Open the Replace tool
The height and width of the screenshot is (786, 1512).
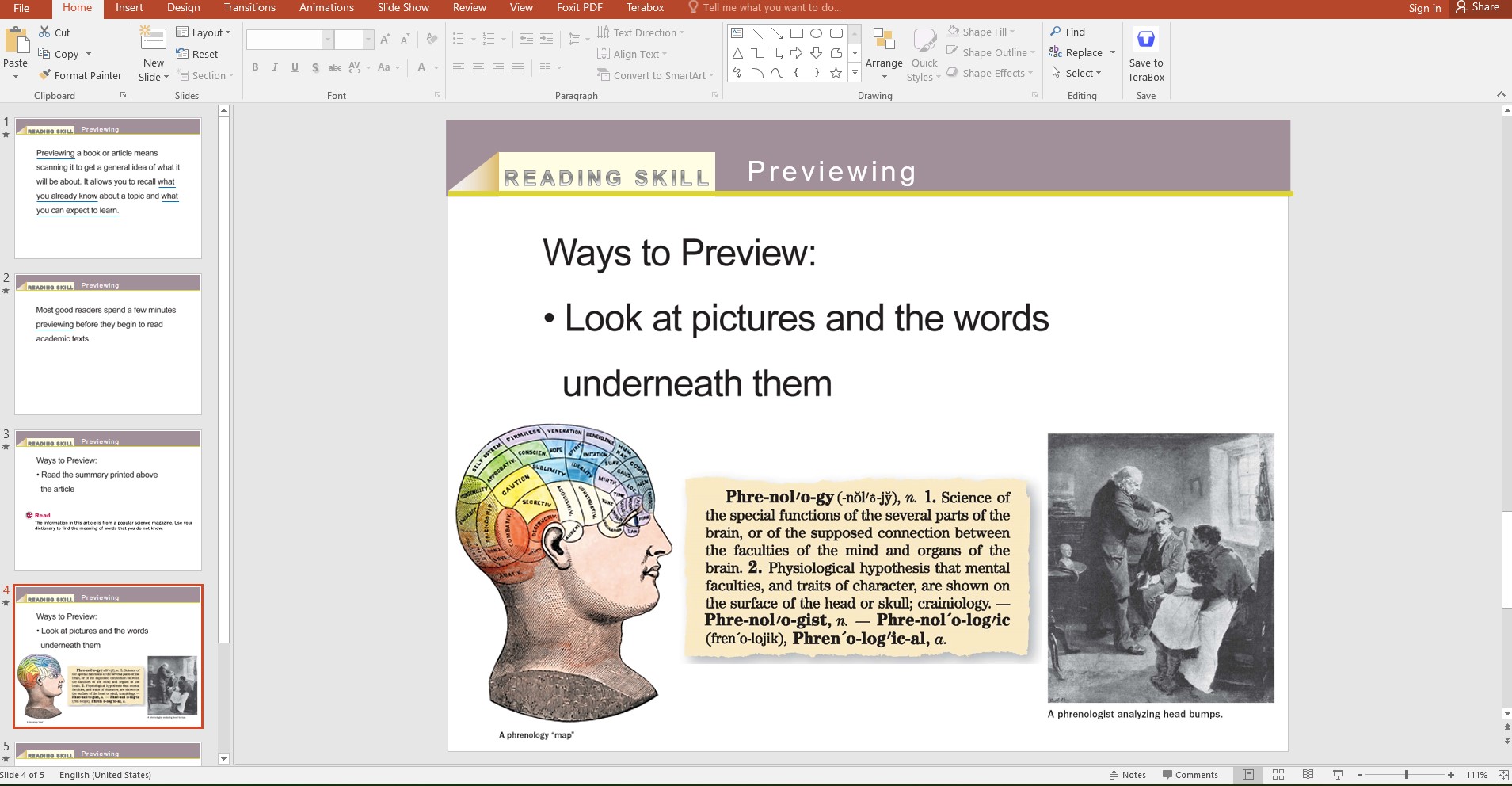(x=1084, y=52)
